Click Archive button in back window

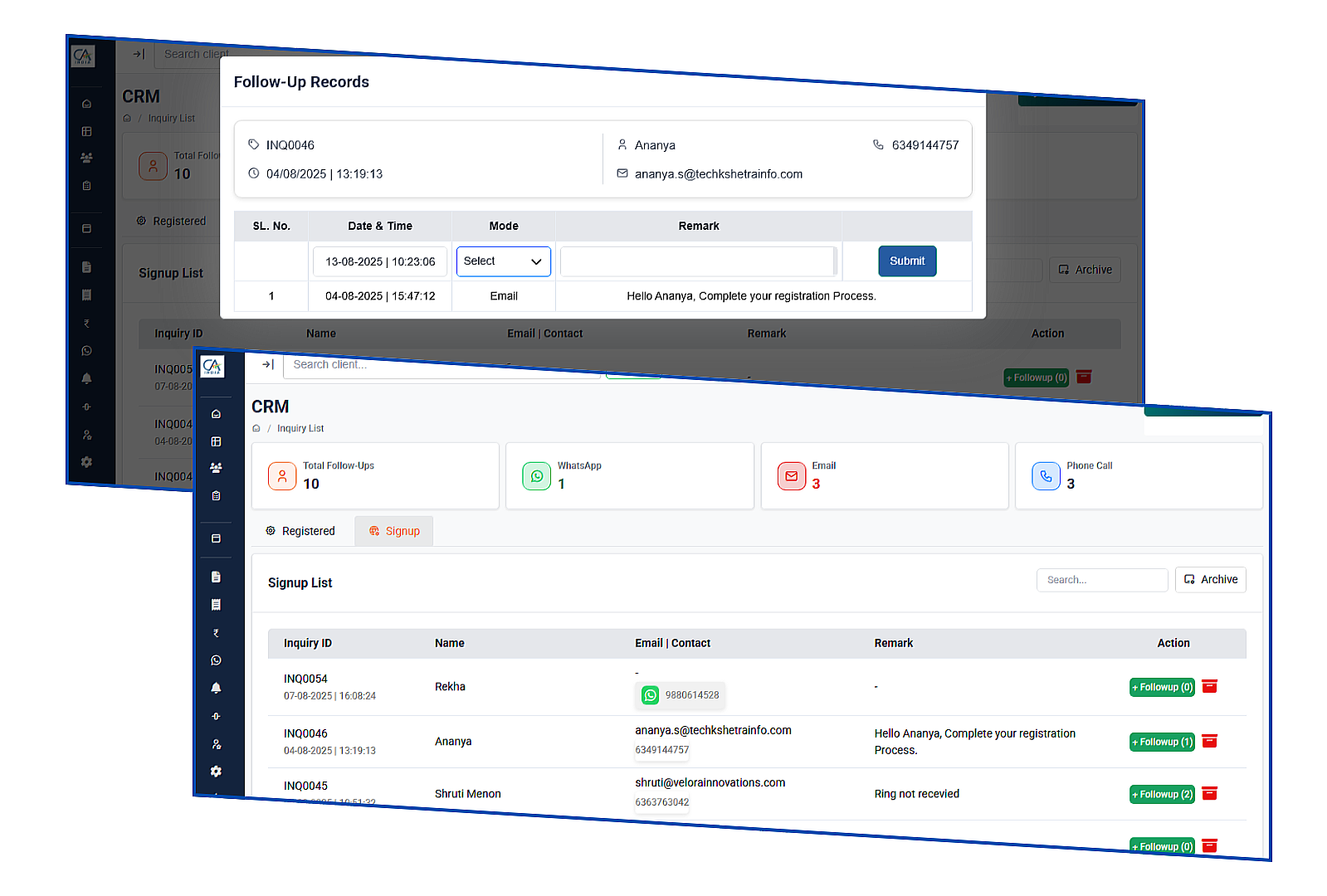pyautogui.click(x=1086, y=270)
